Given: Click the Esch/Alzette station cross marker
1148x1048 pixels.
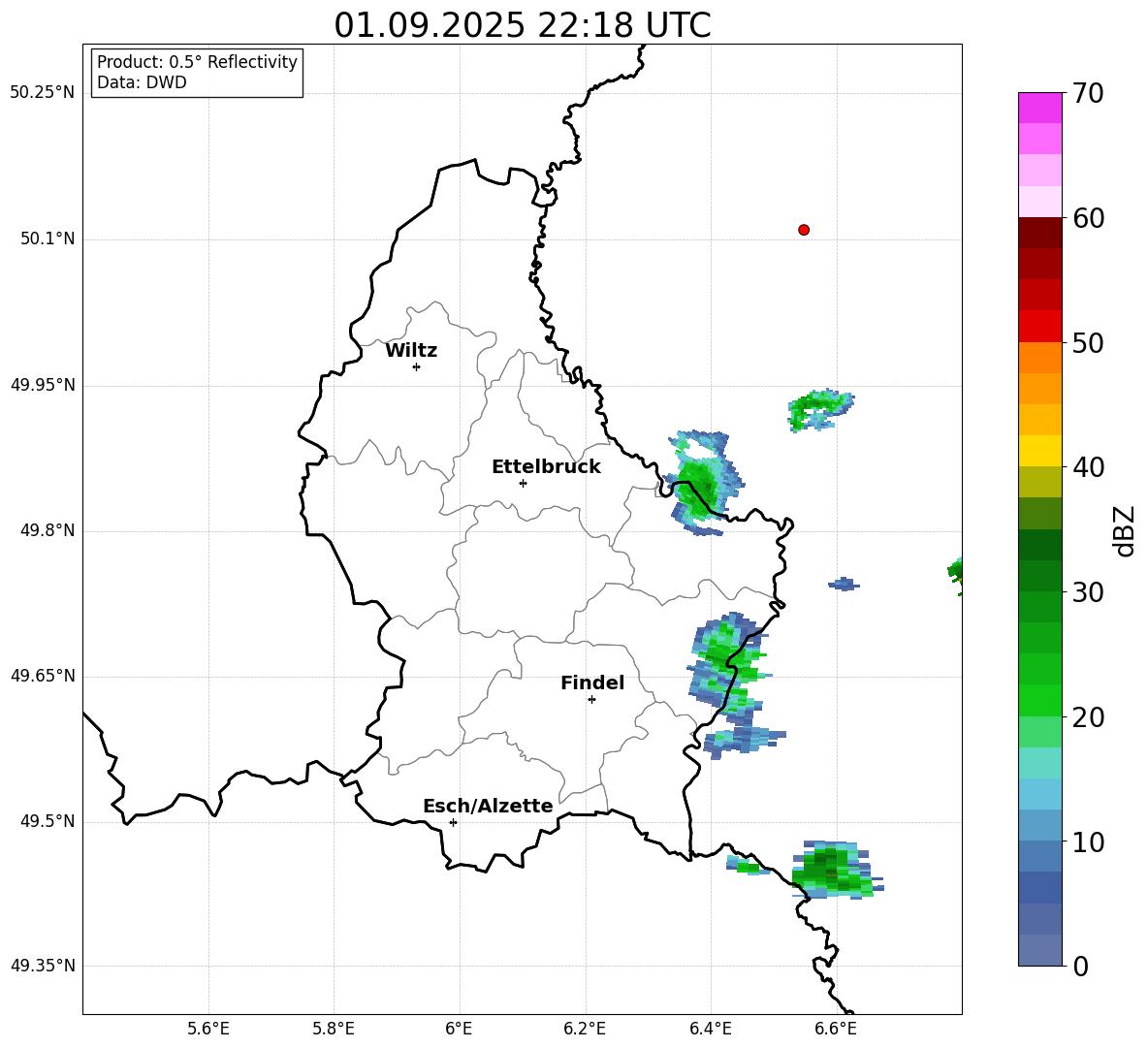Looking at the screenshot, I should [x=453, y=822].
